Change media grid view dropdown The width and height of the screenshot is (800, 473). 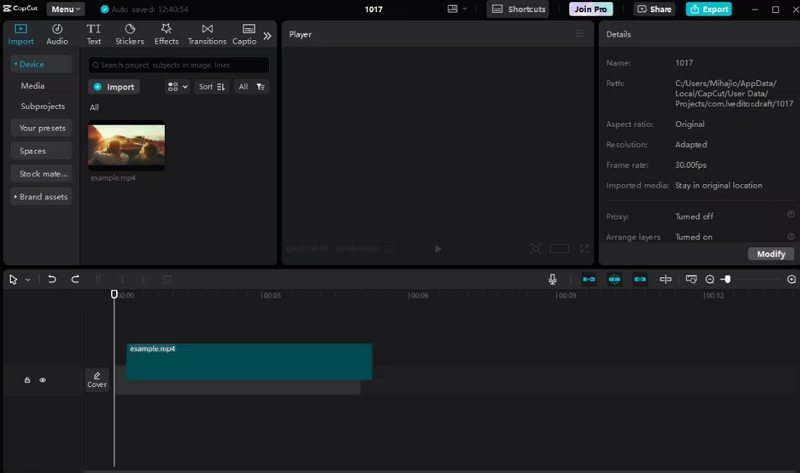178,87
